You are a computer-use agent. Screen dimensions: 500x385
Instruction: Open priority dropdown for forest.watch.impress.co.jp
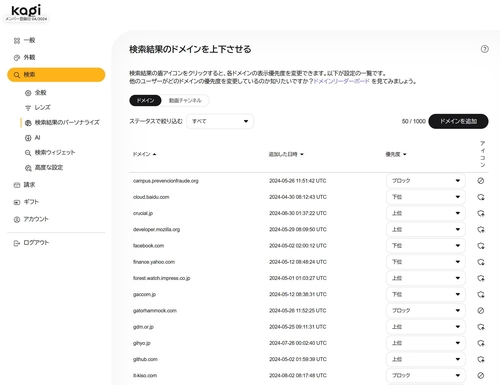(x=426, y=278)
